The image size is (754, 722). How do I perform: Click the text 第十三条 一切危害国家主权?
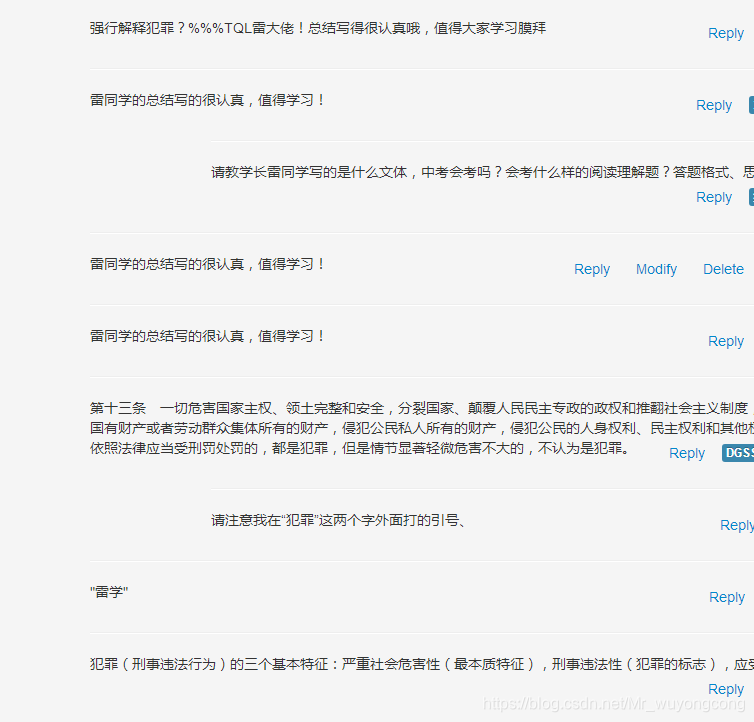coord(181,408)
